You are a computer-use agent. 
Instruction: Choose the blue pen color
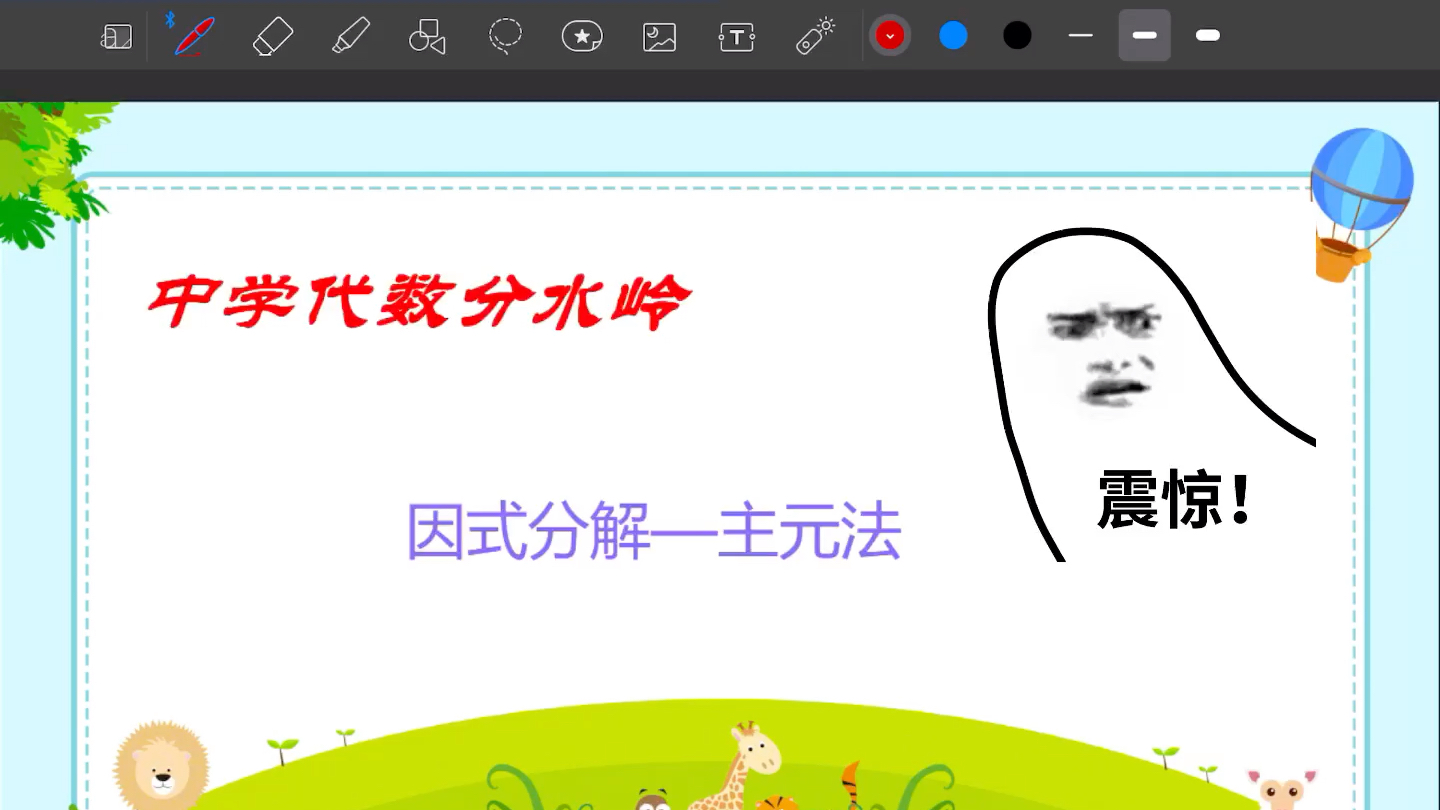(953, 36)
